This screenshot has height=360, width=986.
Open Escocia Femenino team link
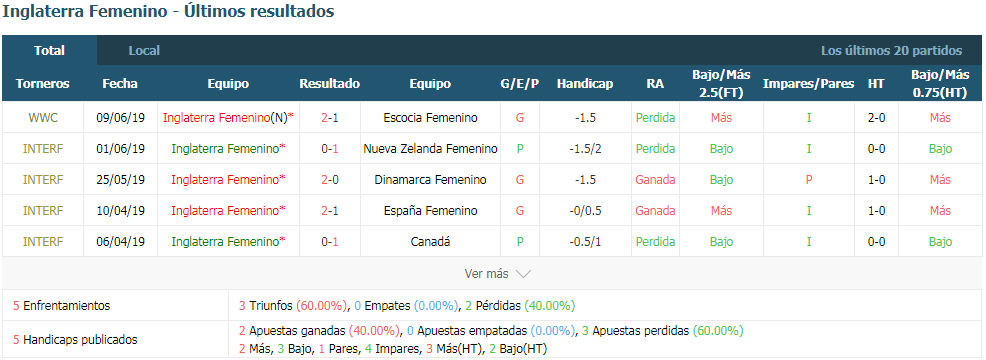pos(430,118)
